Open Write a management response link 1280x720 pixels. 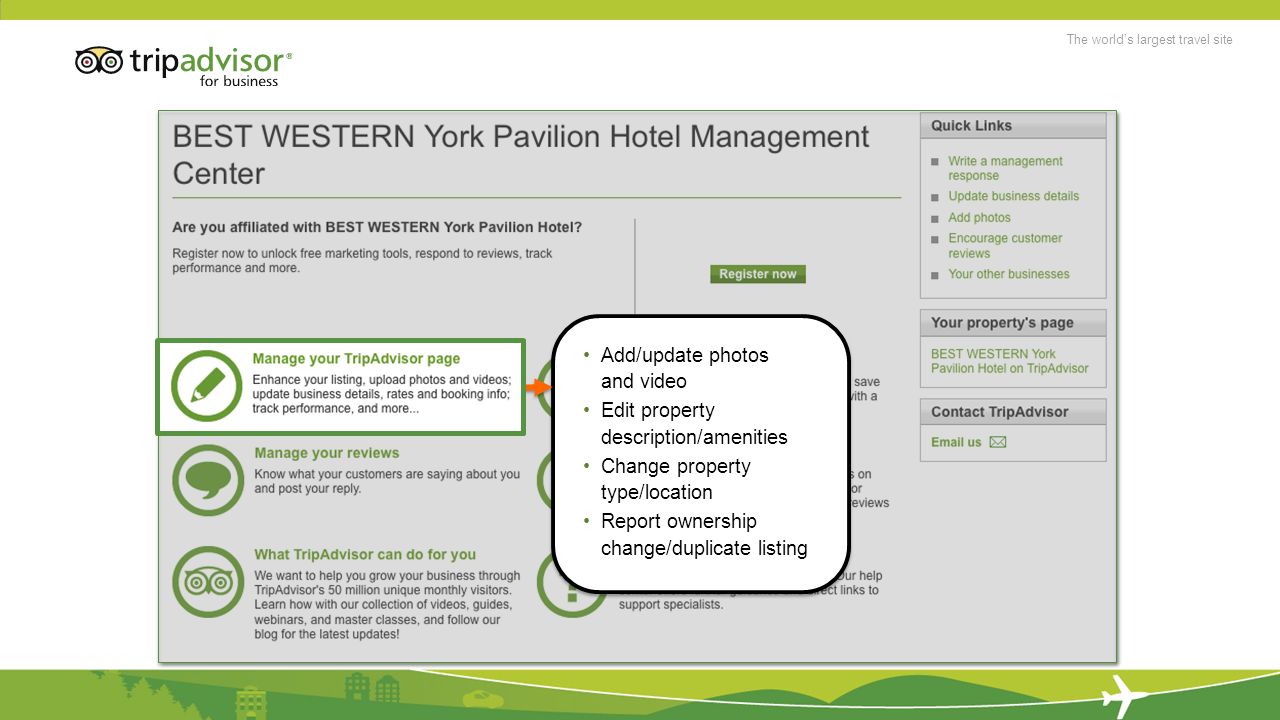1005,168
